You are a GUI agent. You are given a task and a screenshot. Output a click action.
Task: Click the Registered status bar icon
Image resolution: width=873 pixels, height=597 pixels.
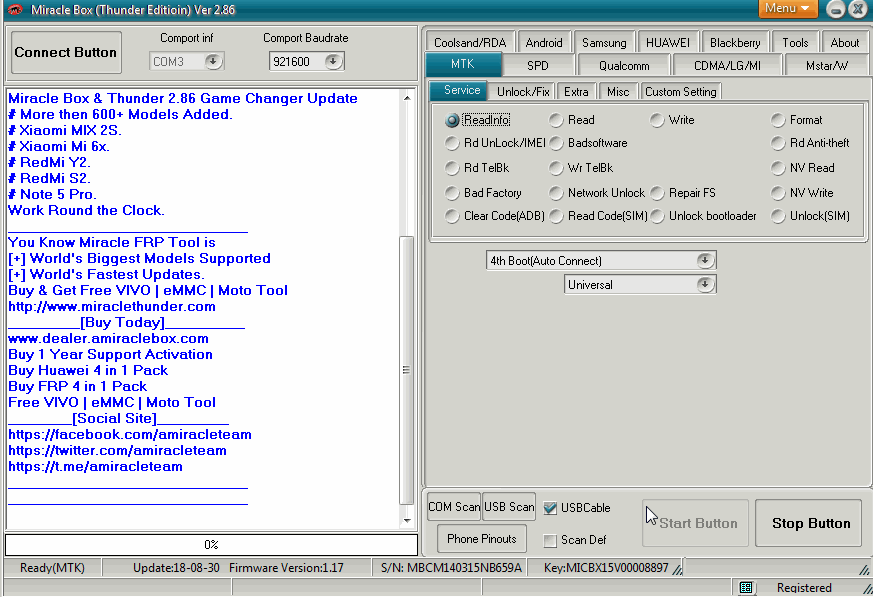pyautogui.click(x=746, y=587)
